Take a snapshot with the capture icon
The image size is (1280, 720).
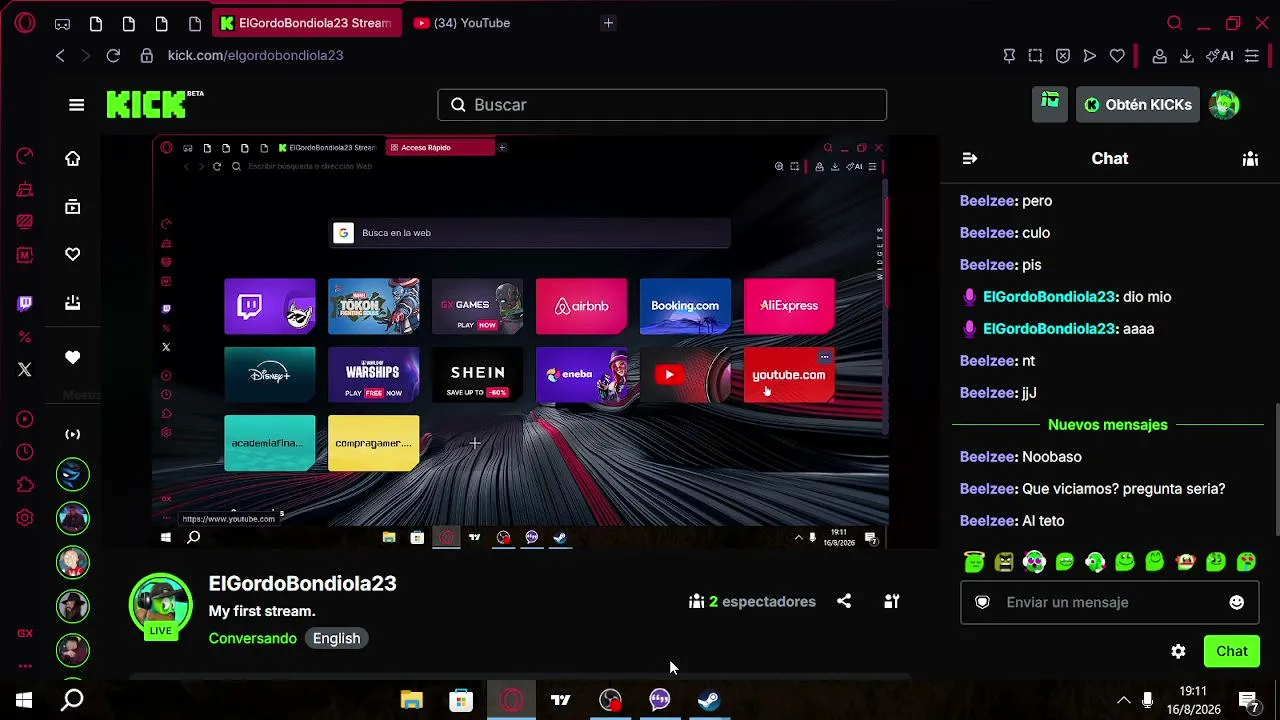tap(1036, 56)
